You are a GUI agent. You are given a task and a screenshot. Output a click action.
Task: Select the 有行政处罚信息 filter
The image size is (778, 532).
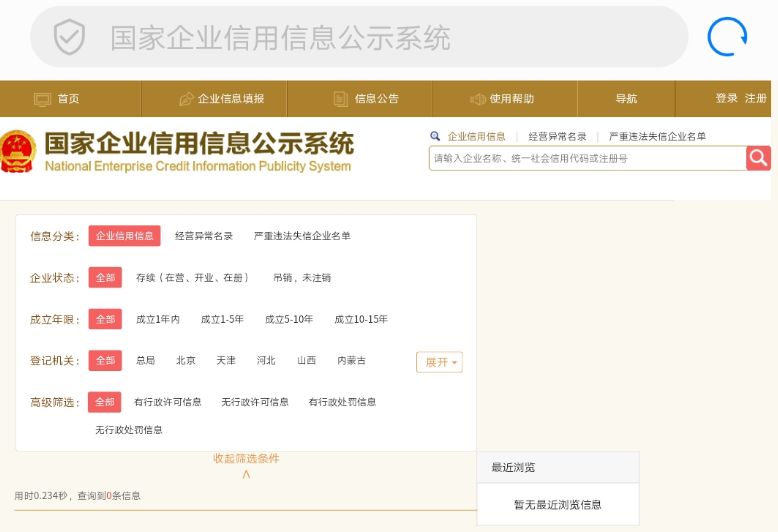click(x=342, y=402)
